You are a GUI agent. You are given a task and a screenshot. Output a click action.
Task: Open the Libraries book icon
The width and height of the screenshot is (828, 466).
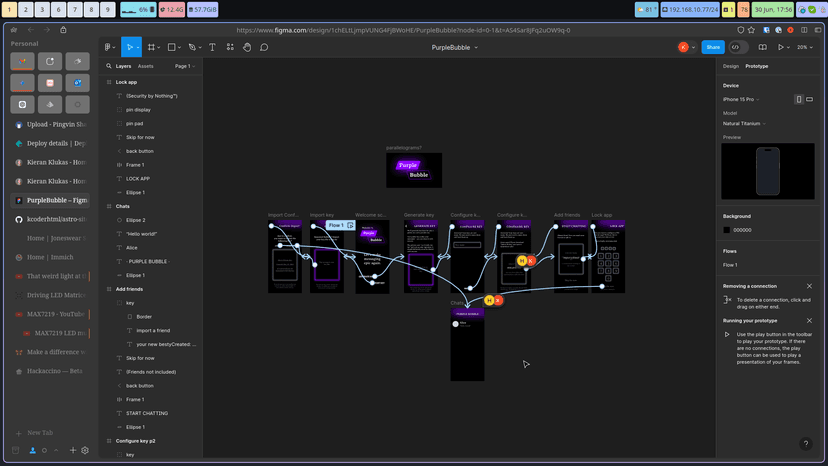pyautogui.click(x=762, y=47)
